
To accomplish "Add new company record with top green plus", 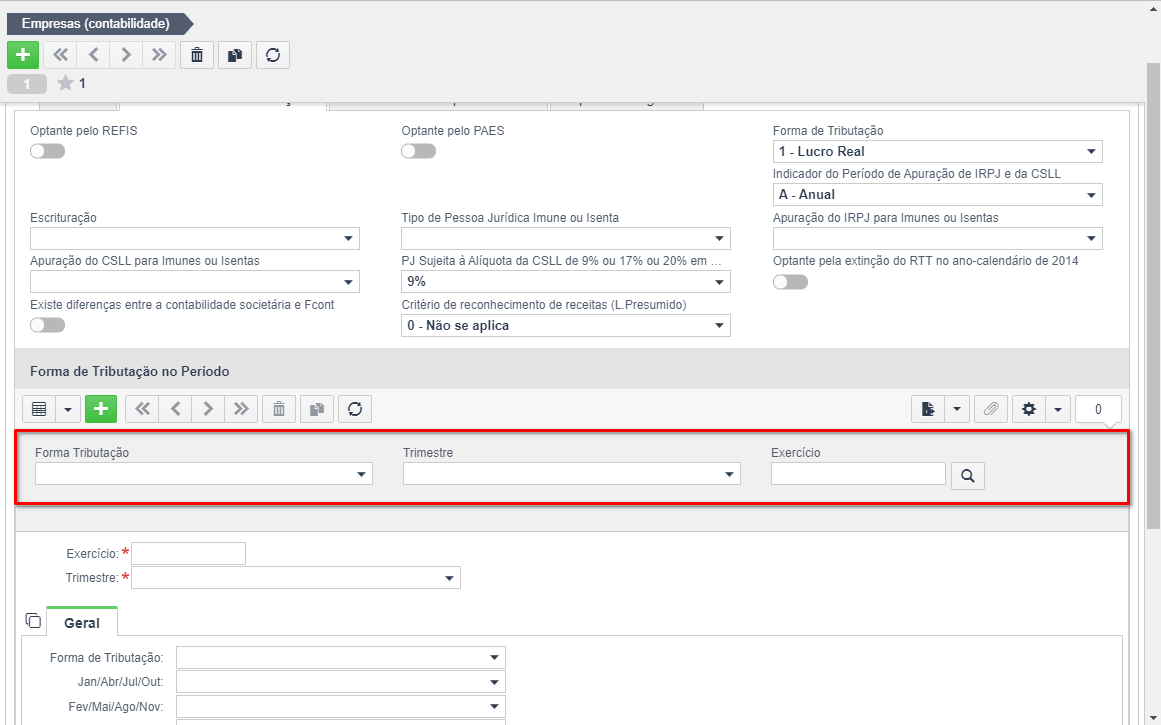I will 23,55.
